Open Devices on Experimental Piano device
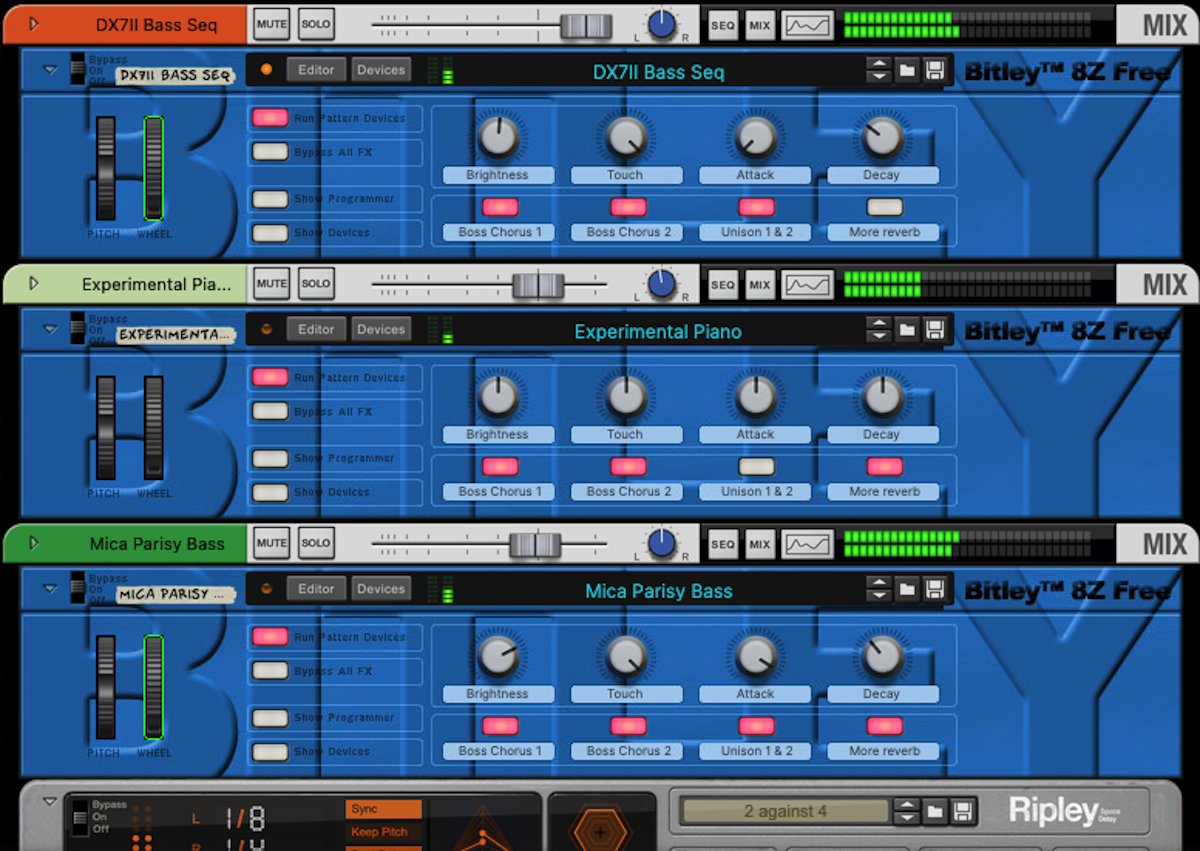The image size is (1200, 851). click(381, 329)
